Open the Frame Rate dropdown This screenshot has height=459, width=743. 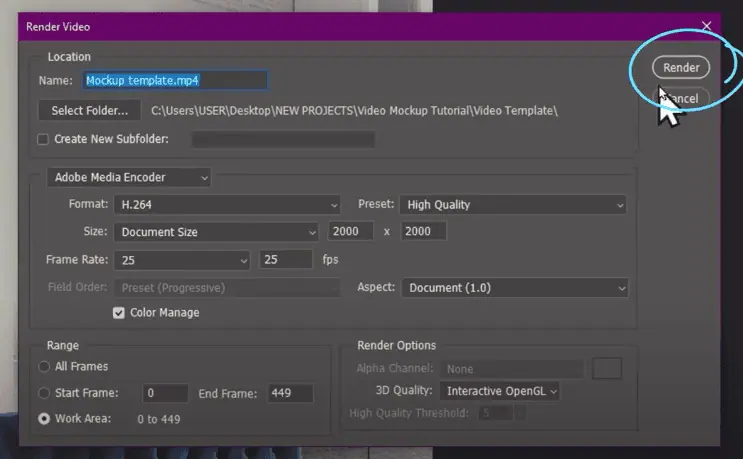[x=182, y=260]
